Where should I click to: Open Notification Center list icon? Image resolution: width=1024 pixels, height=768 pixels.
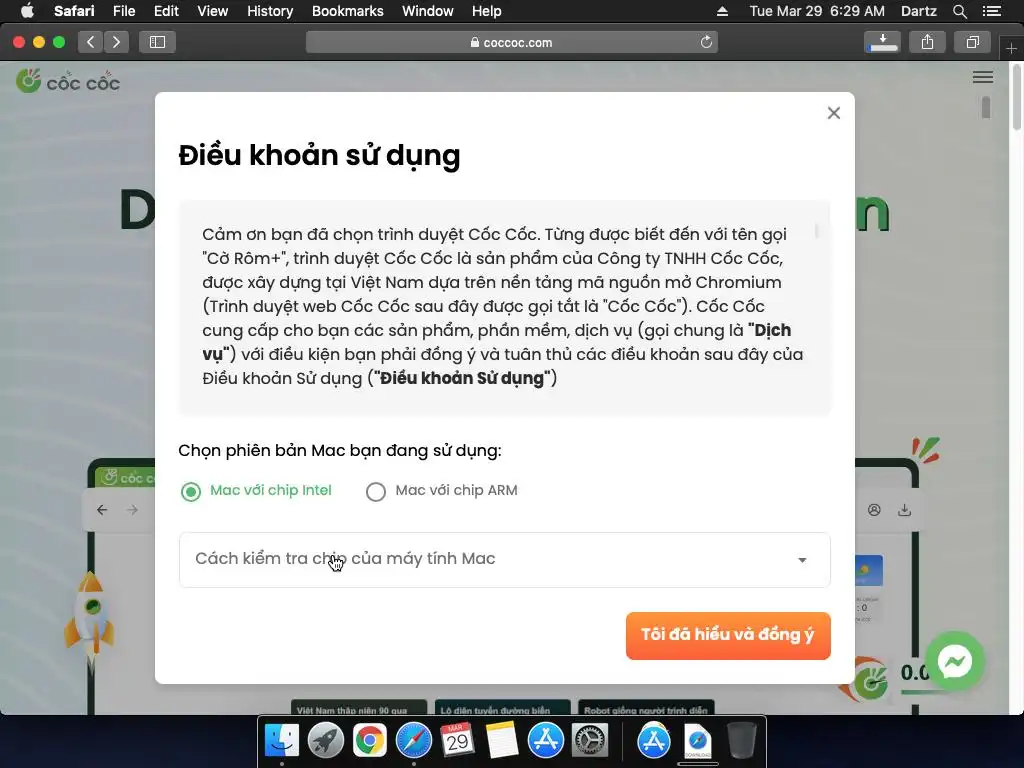[991, 11]
